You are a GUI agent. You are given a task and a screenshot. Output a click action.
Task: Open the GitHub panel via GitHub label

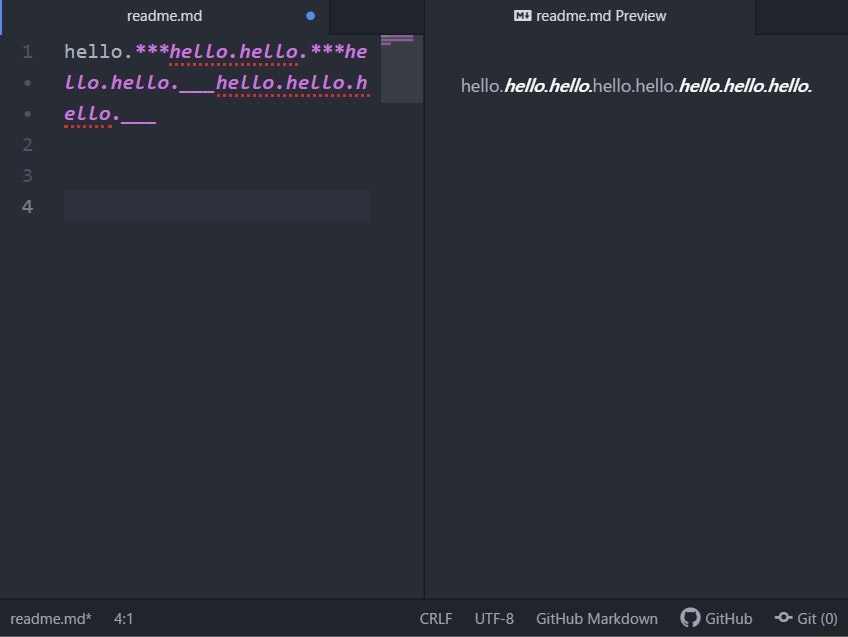pos(728,619)
